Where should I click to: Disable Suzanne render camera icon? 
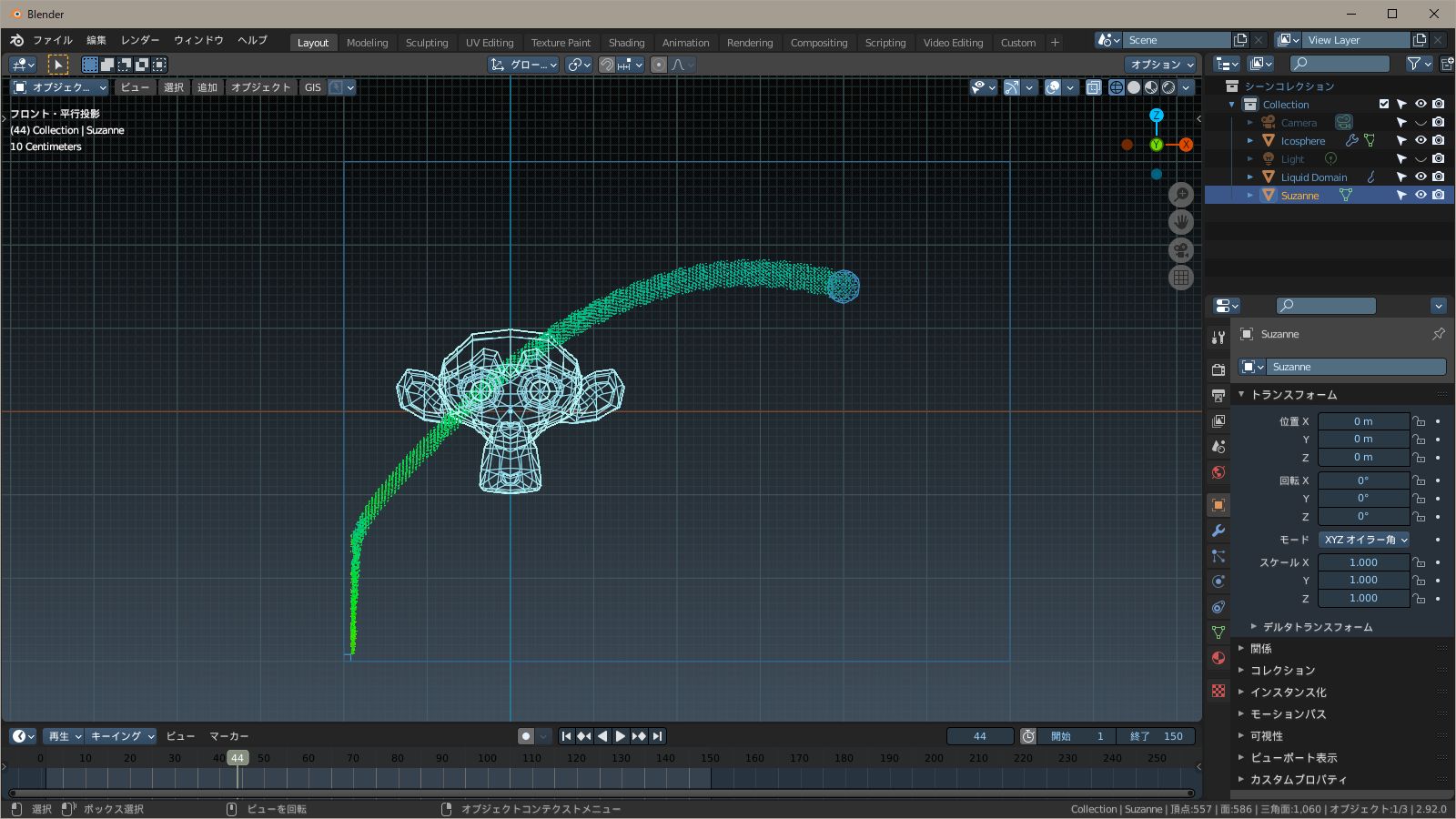click(1438, 195)
